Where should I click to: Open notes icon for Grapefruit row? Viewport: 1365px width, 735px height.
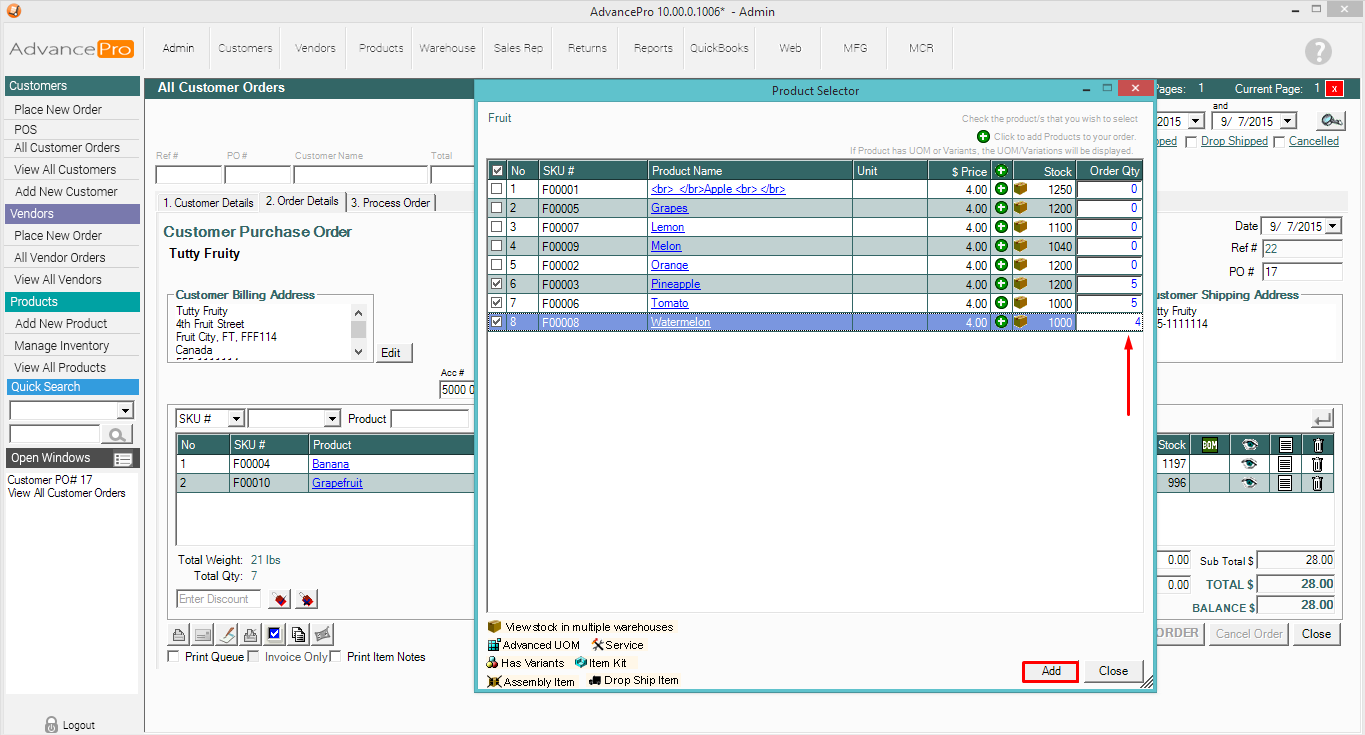(x=1285, y=483)
